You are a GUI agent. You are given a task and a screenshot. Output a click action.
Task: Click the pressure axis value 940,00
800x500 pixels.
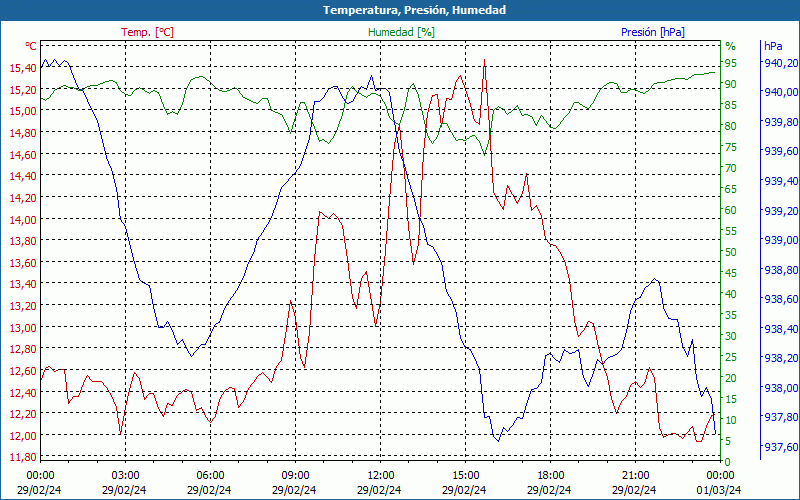point(781,92)
